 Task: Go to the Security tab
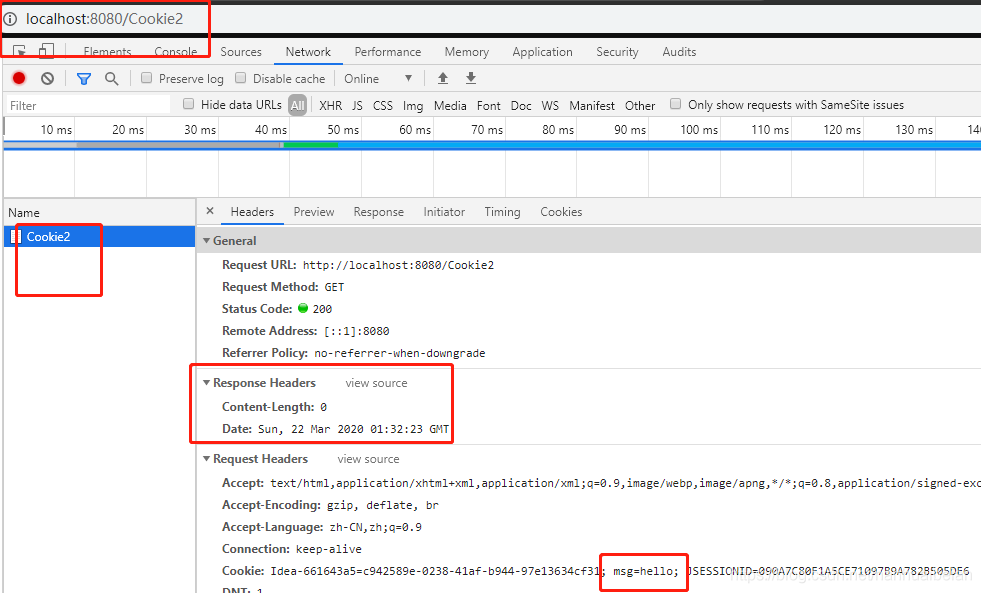pyautogui.click(x=617, y=52)
